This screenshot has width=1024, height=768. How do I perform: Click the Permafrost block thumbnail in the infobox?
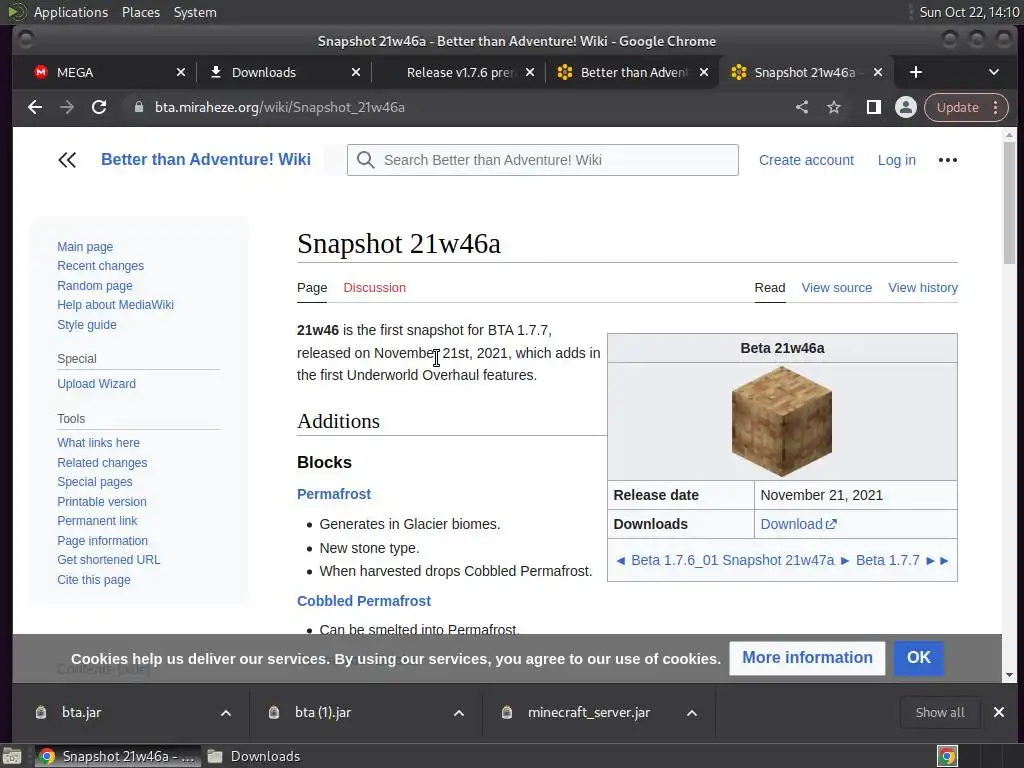[782, 421]
